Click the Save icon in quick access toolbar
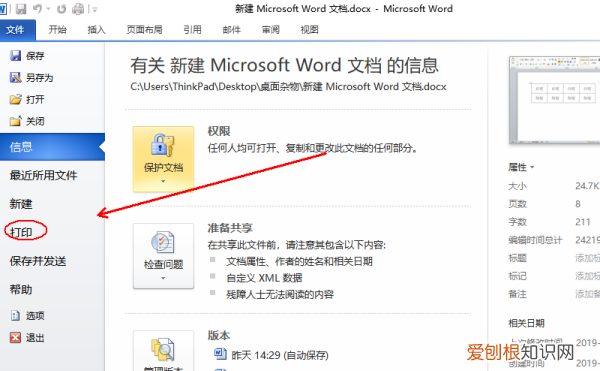This screenshot has height=371, width=600. click(21, 8)
